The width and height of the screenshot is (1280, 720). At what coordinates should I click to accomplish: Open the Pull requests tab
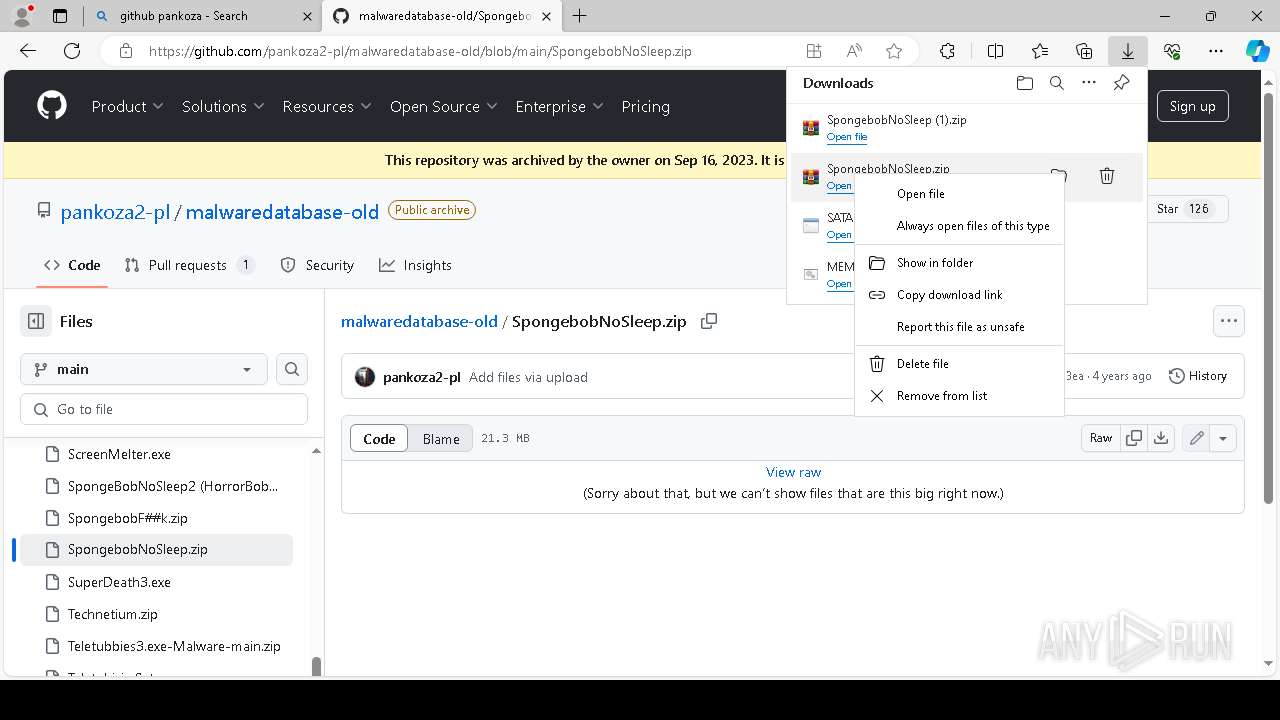189,265
